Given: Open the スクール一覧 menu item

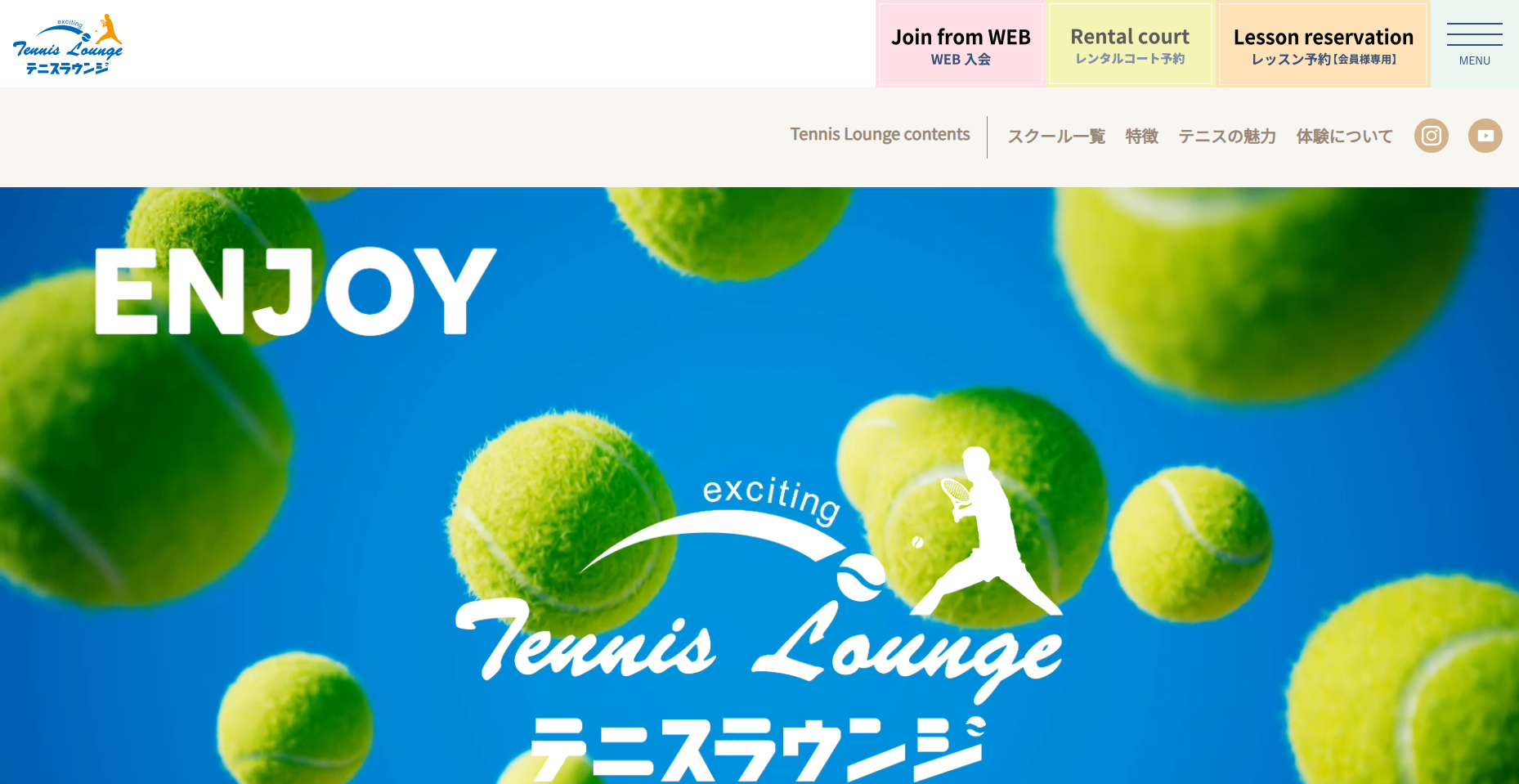Looking at the screenshot, I should [x=1056, y=137].
